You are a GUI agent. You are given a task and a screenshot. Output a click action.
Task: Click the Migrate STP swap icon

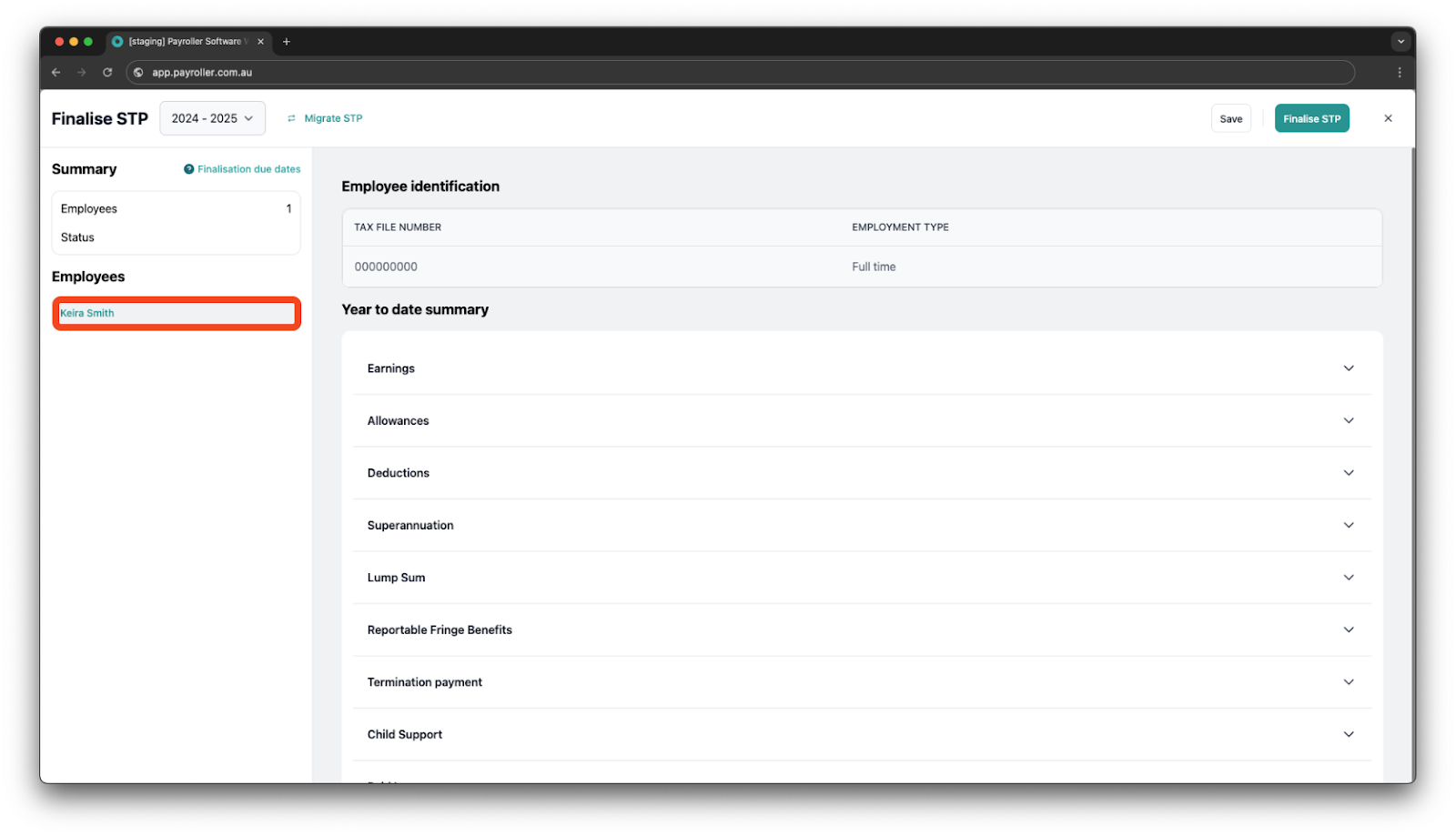click(x=291, y=119)
